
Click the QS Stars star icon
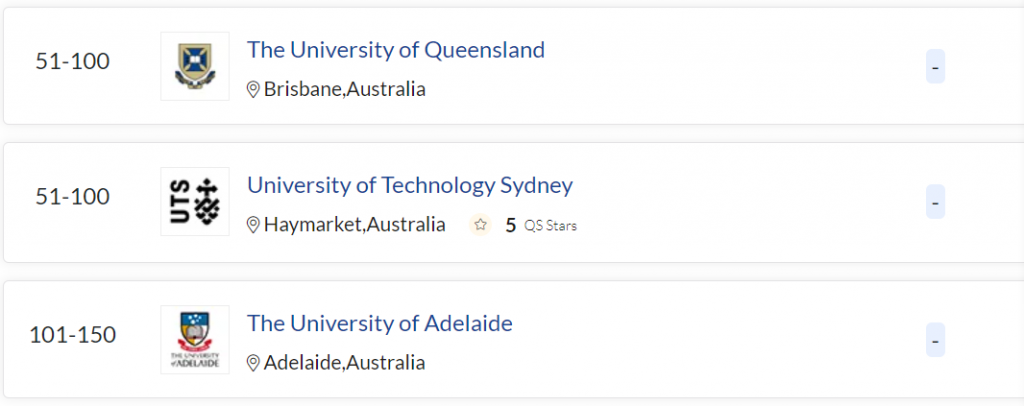[x=480, y=225]
